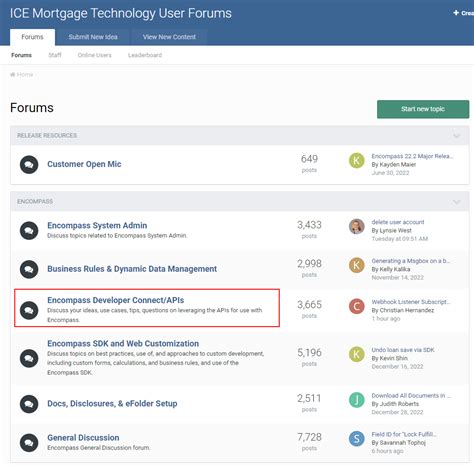Click the '1 hour ago' timestamp
This screenshot has height=465, width=474.
(386, 318)
